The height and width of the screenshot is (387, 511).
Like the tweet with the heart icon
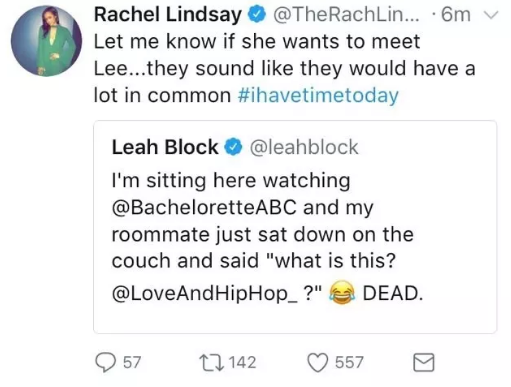(317, 363)
